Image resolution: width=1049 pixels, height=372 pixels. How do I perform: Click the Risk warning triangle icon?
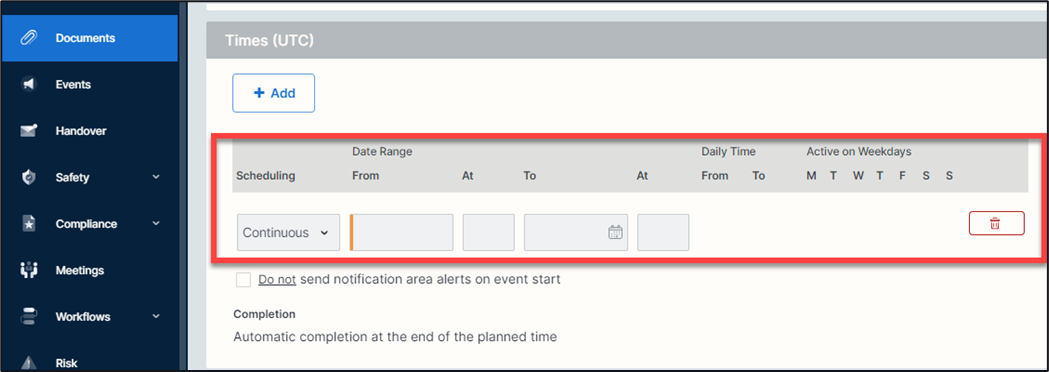pos(29,363)
